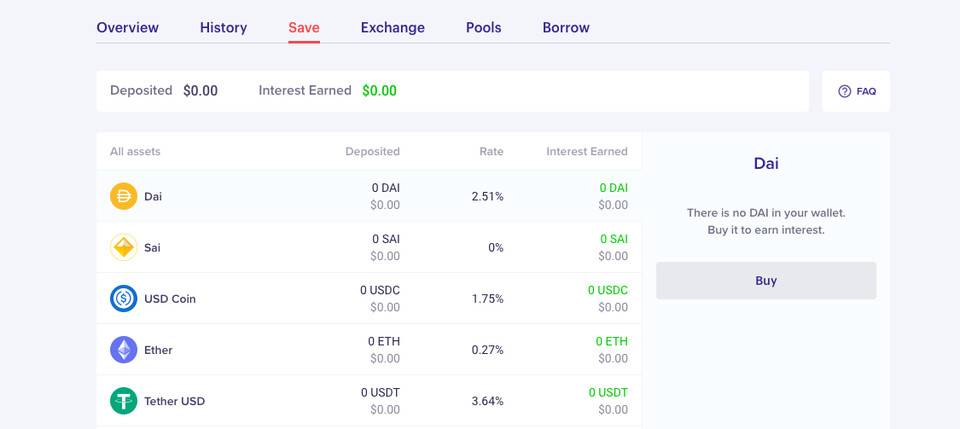Click the Interest Earned column header
Screen dimensions: 960x429
tap(587, 152)
